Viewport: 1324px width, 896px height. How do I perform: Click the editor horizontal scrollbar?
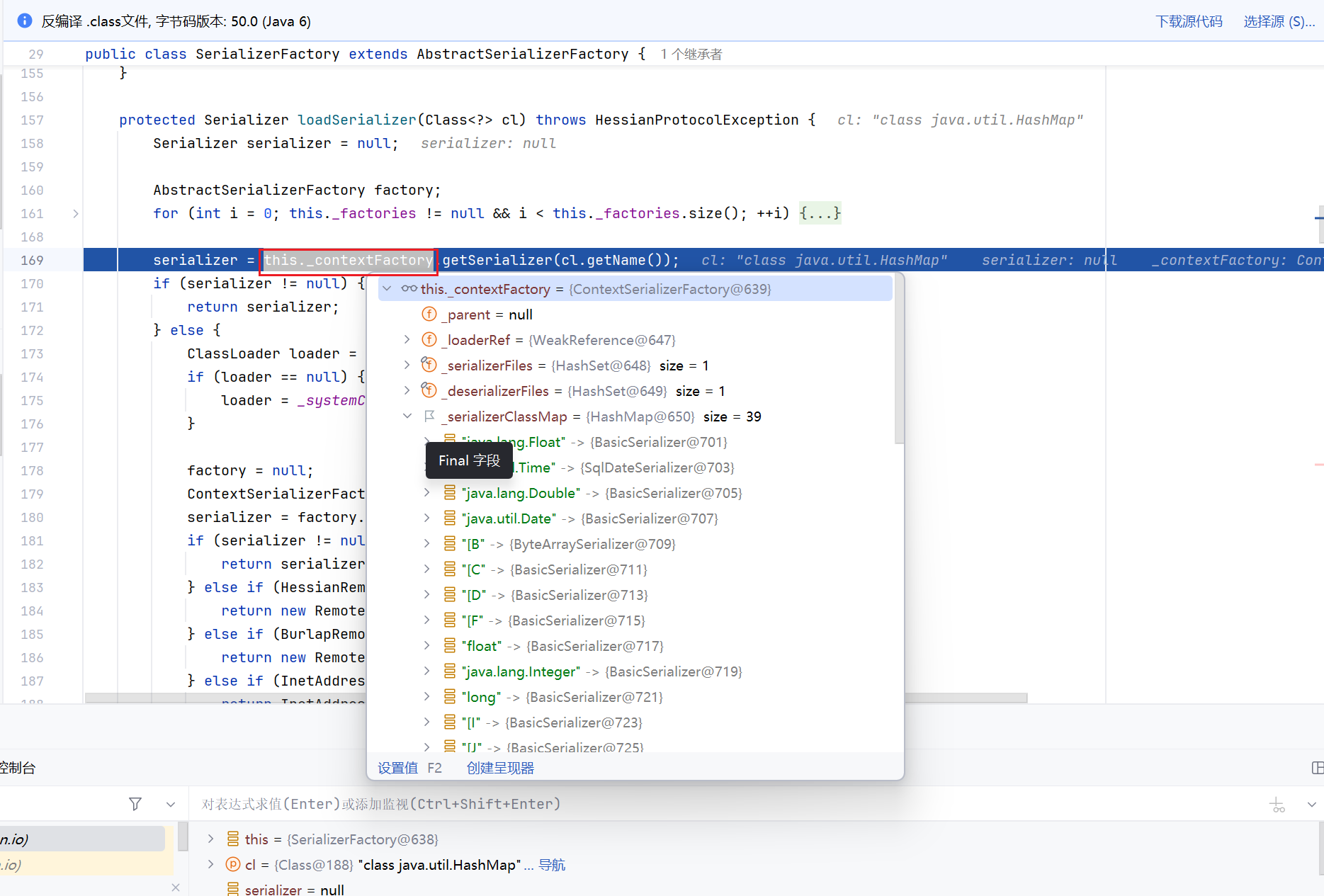pyautogui.click(x=556, y=698)
